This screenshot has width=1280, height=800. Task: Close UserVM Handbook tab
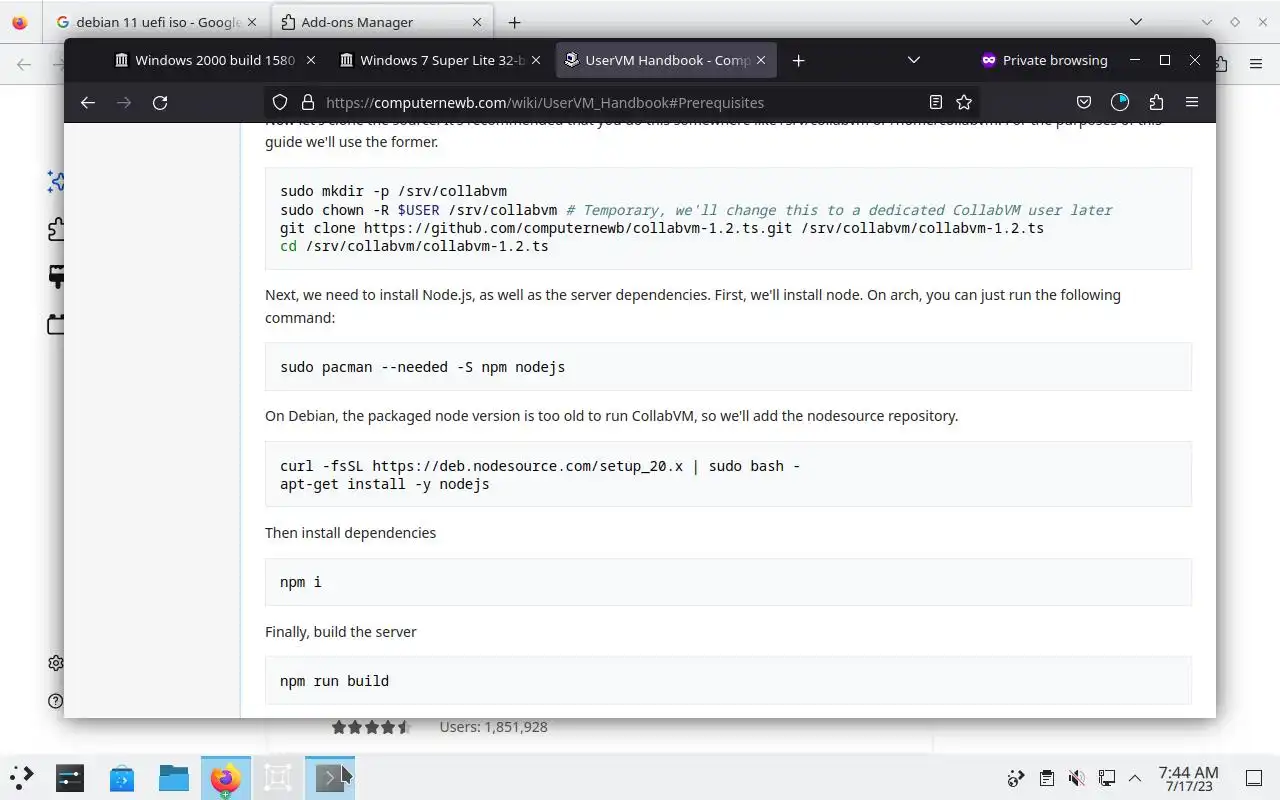point(761,60)
